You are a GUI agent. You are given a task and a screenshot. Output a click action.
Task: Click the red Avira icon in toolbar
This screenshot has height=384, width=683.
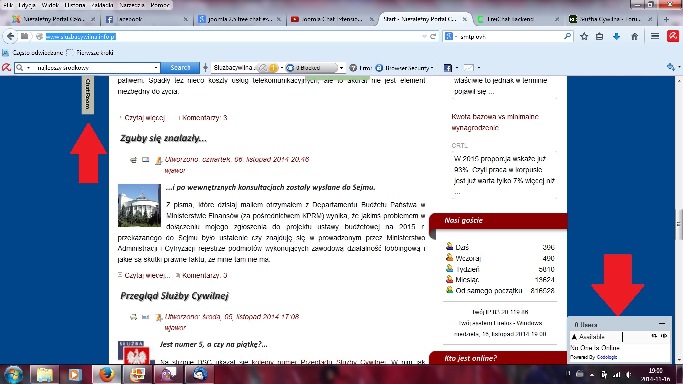673,37
